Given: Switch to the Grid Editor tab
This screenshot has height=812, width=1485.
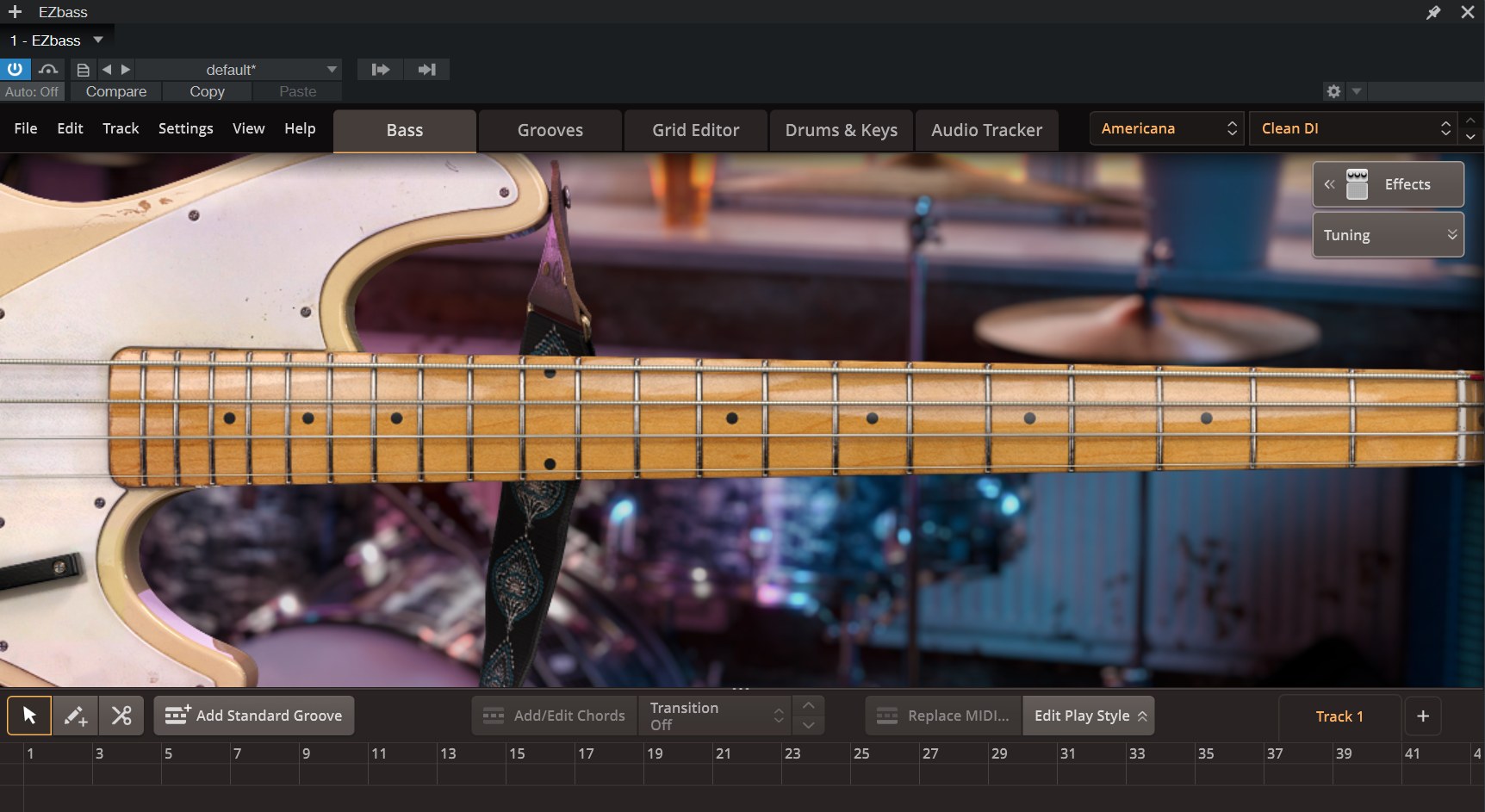Looking at the screenshot, I should click(696, 130).
